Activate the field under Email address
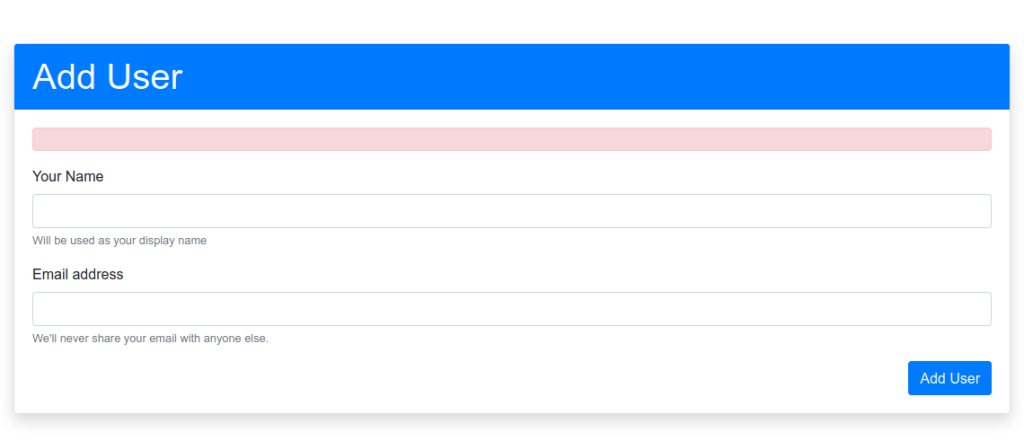Image resolution: width=1024 pixels, height=441 pixels. pos(511,309)
